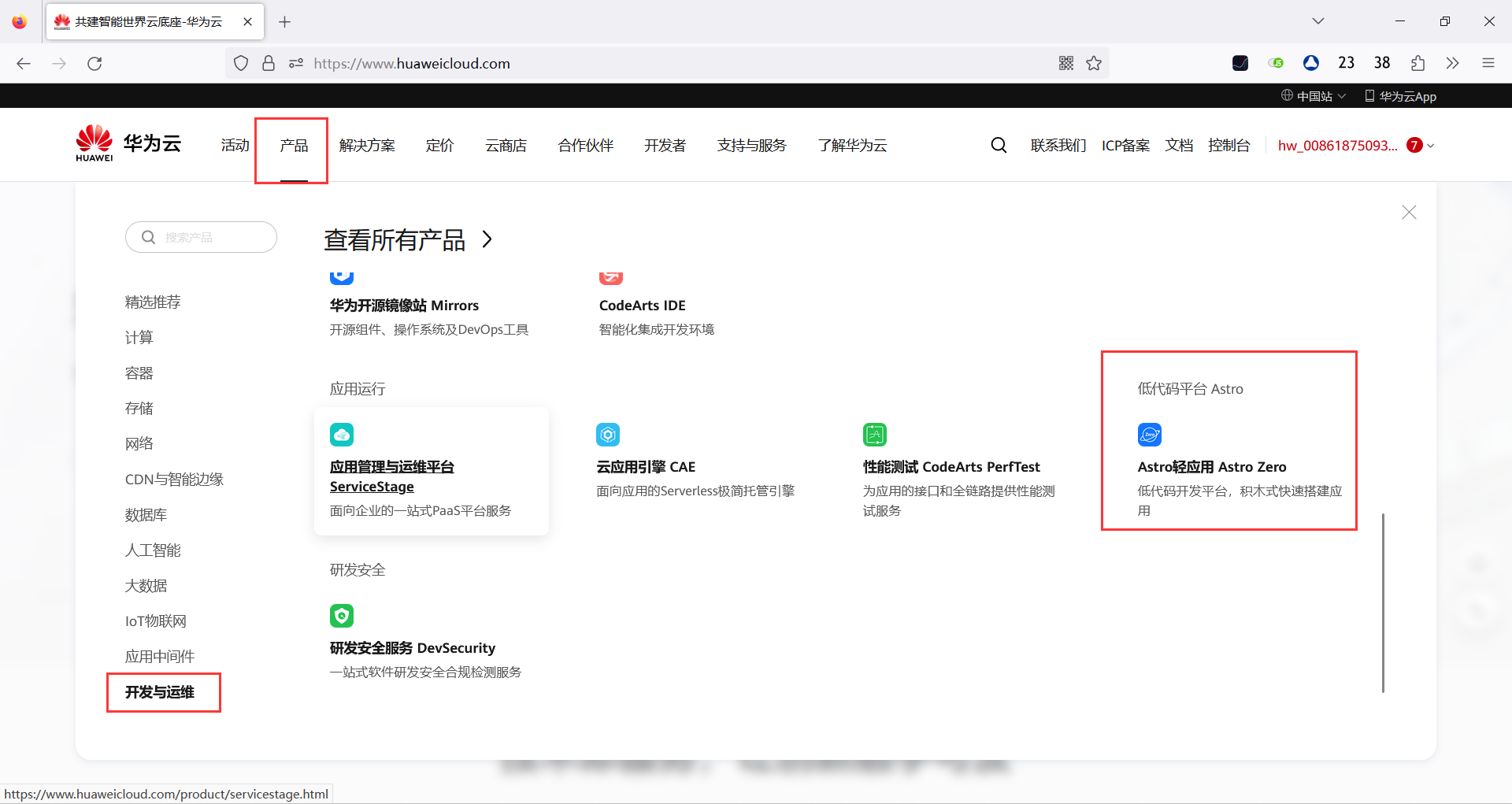Click inside the 搜索产品 search field
This screenshot has height=804, width=1512.
click(201, 237)
